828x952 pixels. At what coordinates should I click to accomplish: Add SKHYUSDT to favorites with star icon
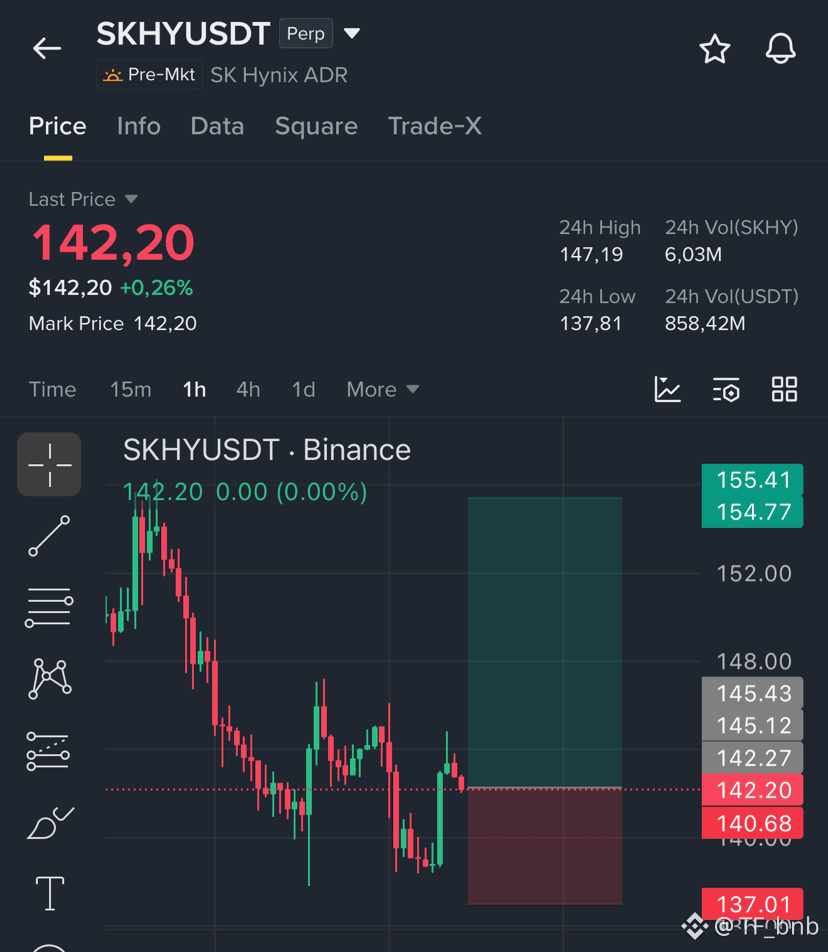click(714, 49)
